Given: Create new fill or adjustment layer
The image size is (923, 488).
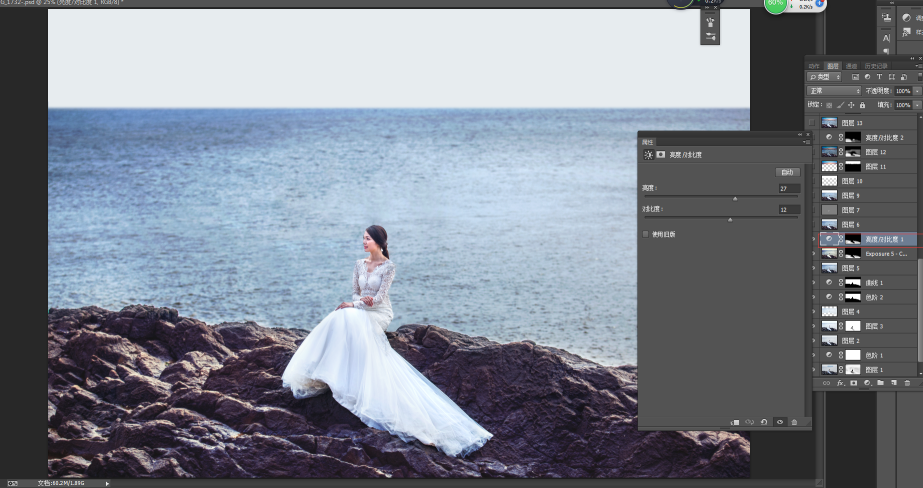Looking at the screenshot, I should coord(867,383).
